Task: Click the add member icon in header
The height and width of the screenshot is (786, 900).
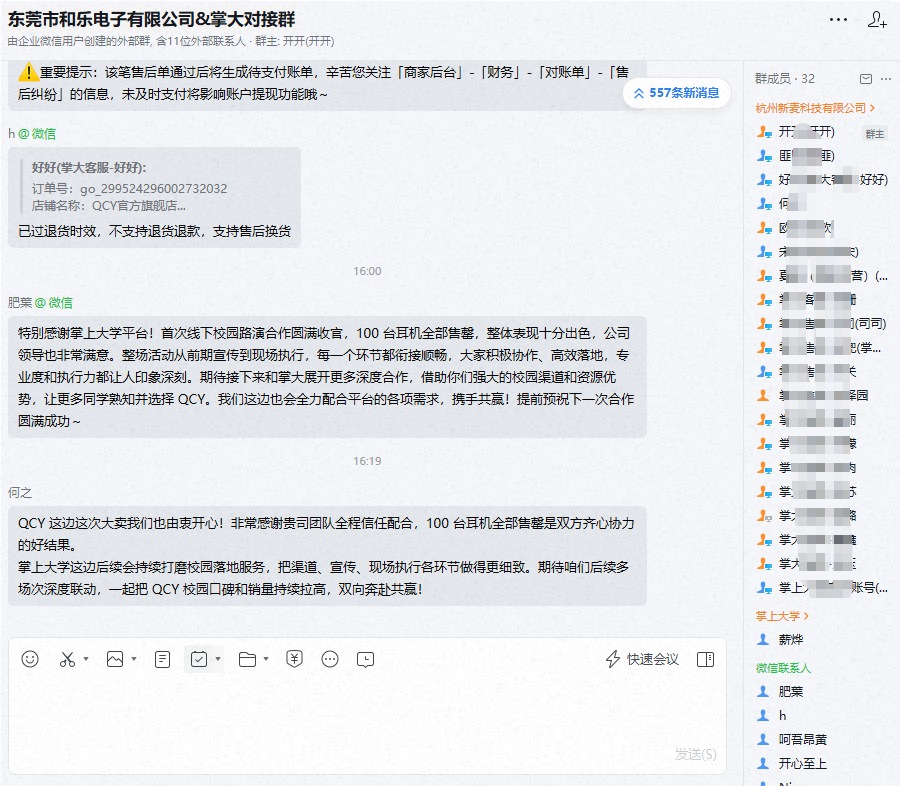Action: click(876, 20)
